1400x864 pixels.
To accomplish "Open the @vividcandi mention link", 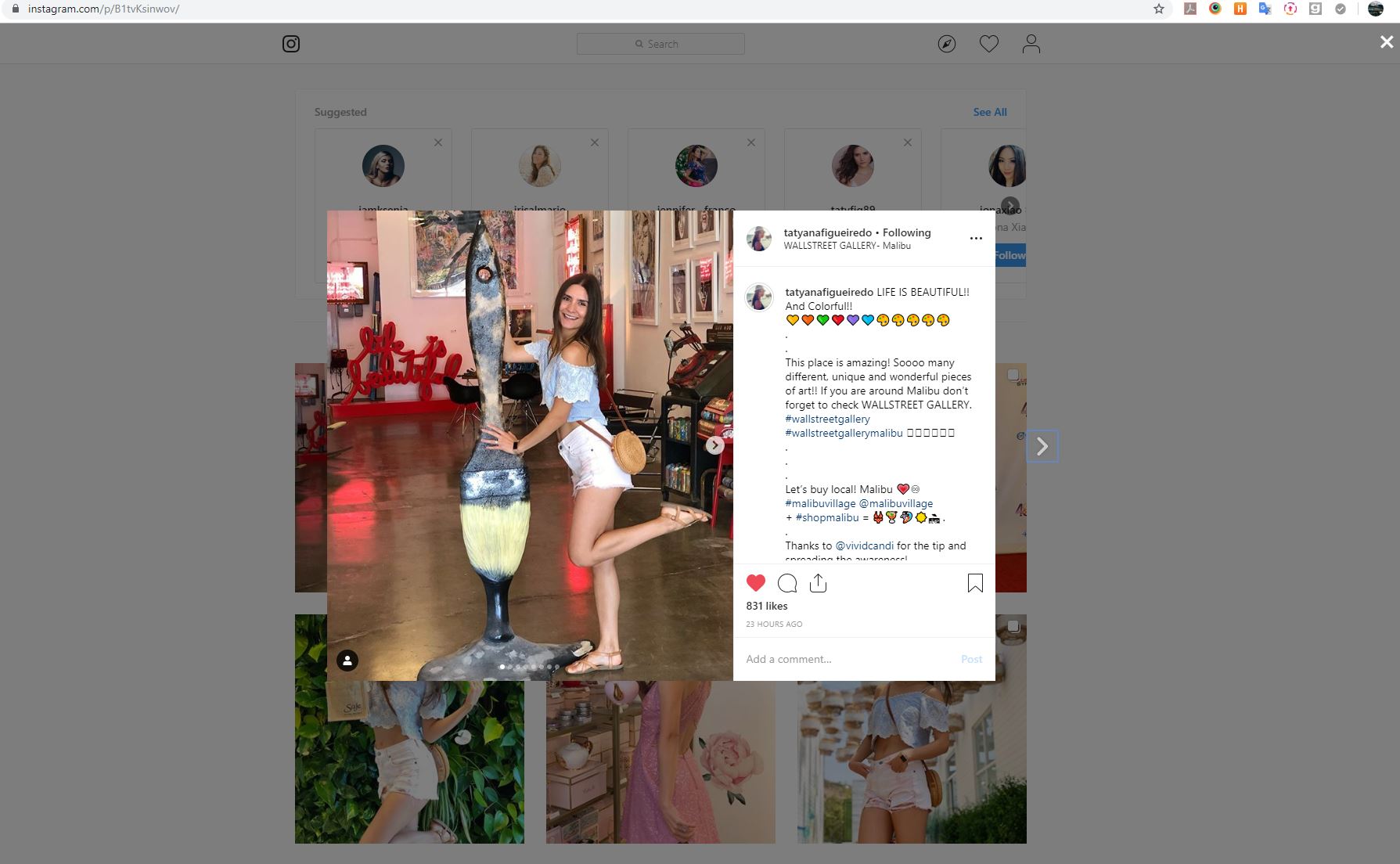I will (864, 545).
